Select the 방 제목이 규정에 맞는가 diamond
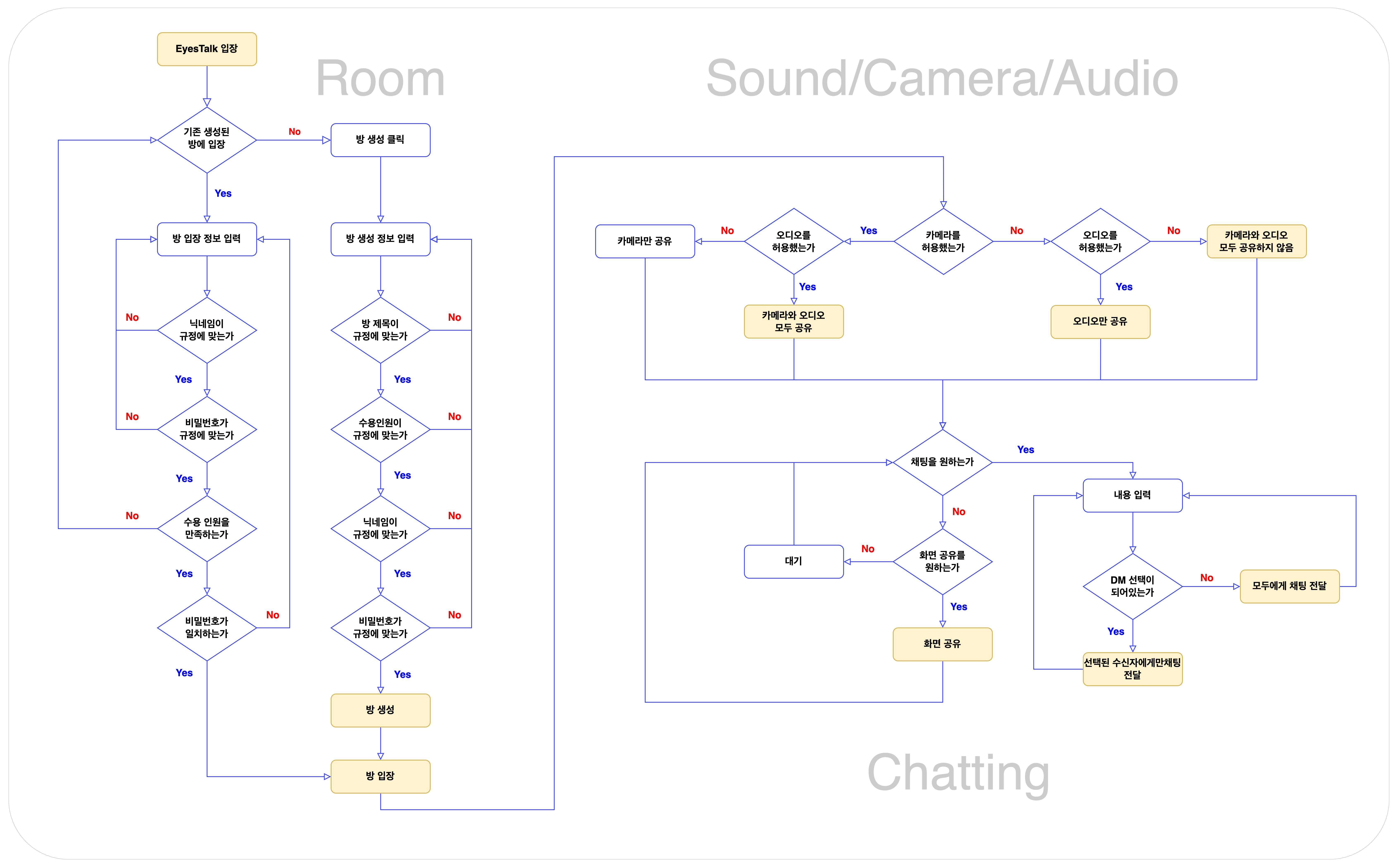This screenshot has width=1397, height=868. [x=380, y=330]
